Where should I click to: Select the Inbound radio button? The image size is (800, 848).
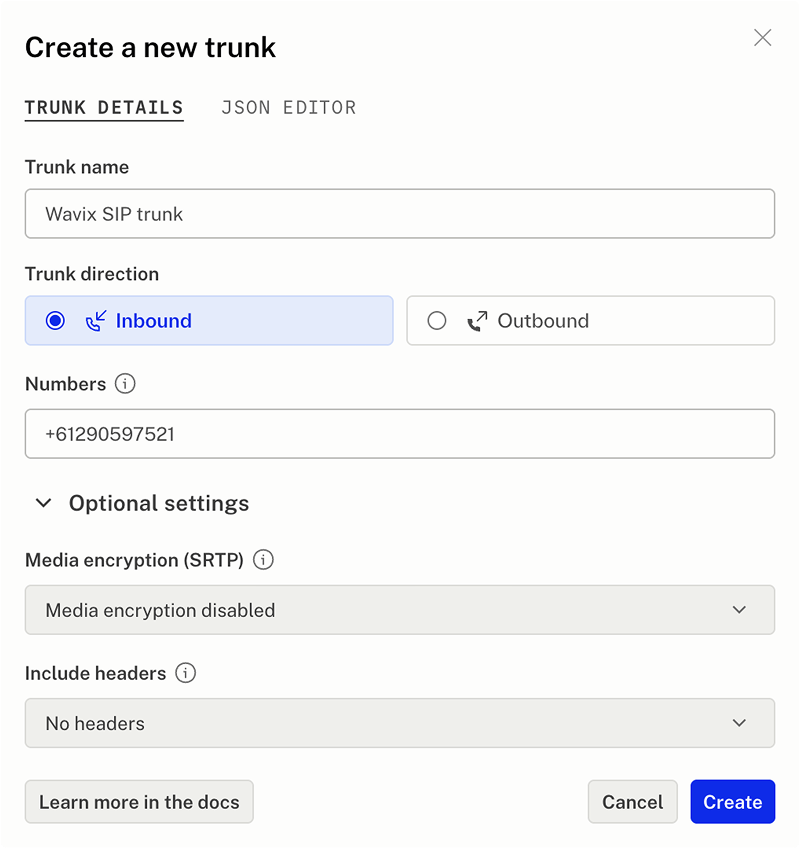pos(56,321)
